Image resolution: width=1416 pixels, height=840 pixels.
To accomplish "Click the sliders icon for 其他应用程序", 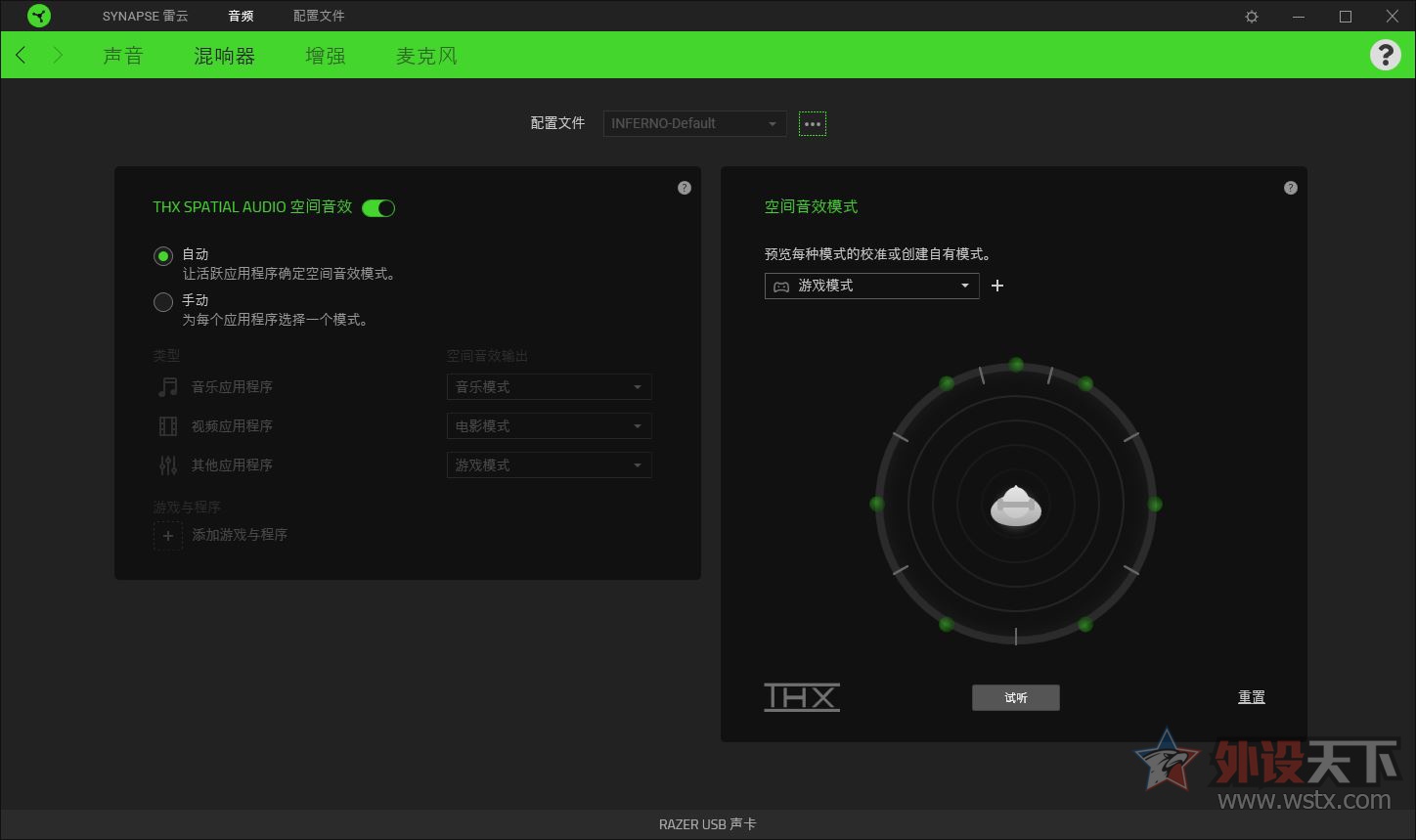I will coord(168,465).
